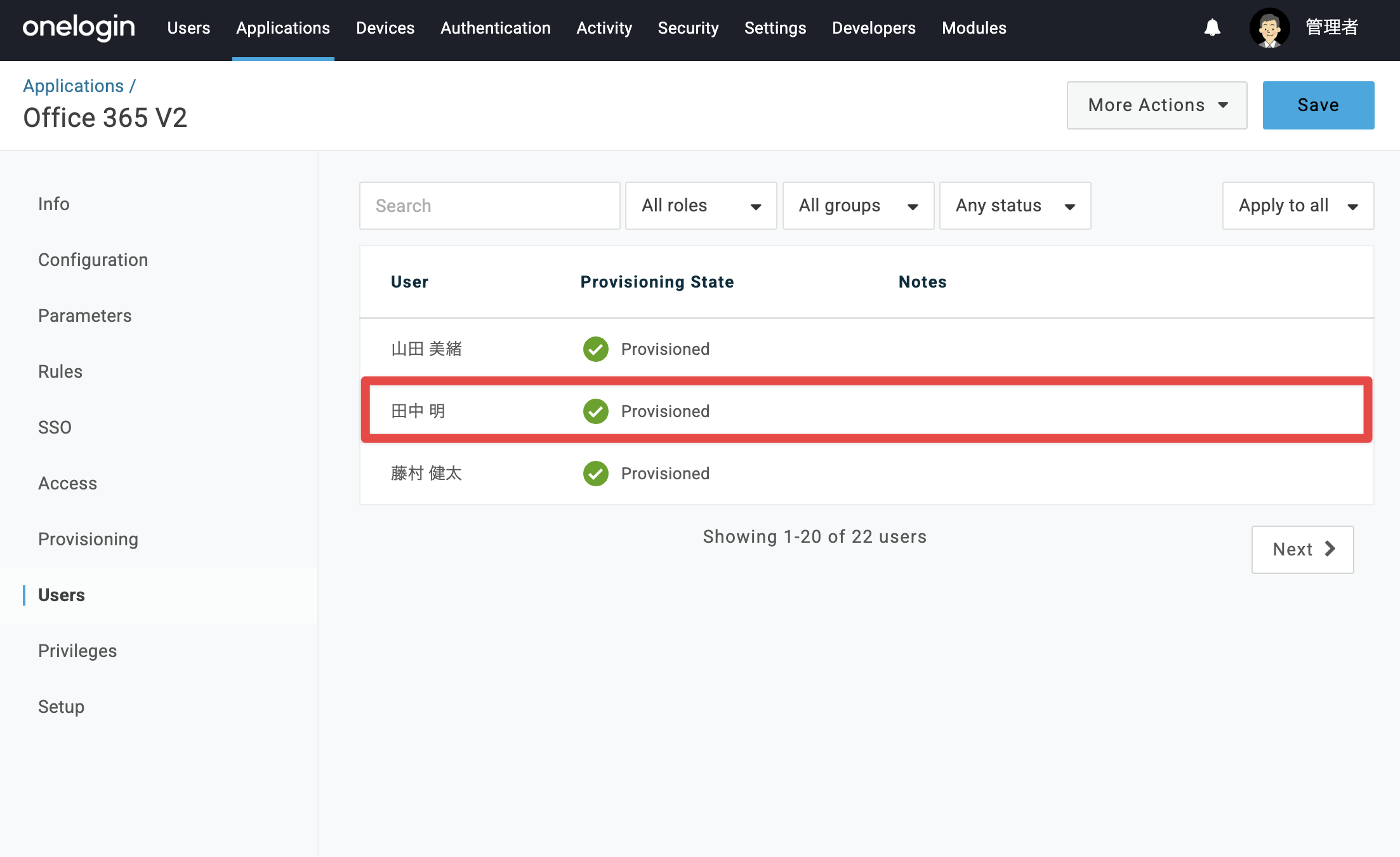Expand the Any status dropdown

1015,206
